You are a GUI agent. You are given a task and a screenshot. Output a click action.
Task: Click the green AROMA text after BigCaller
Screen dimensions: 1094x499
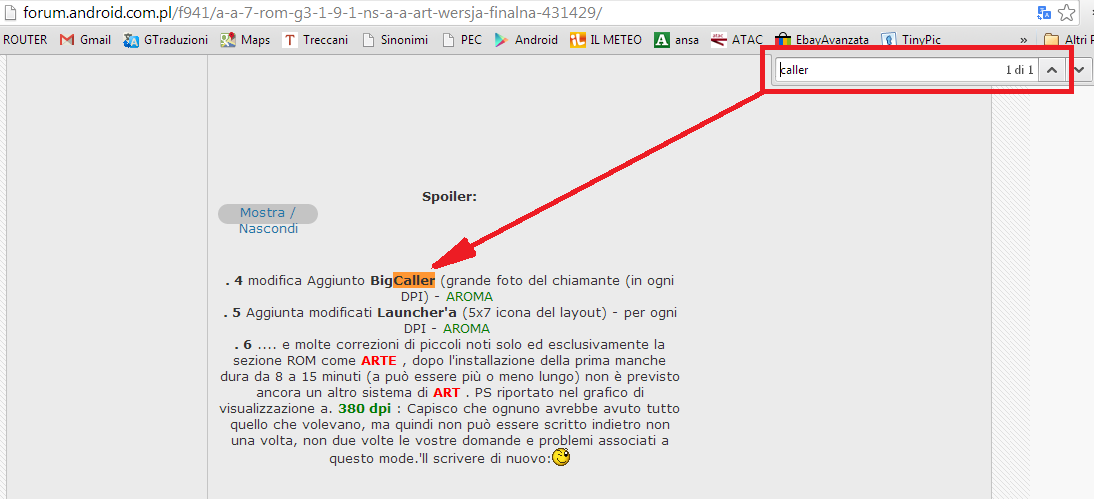470,297
